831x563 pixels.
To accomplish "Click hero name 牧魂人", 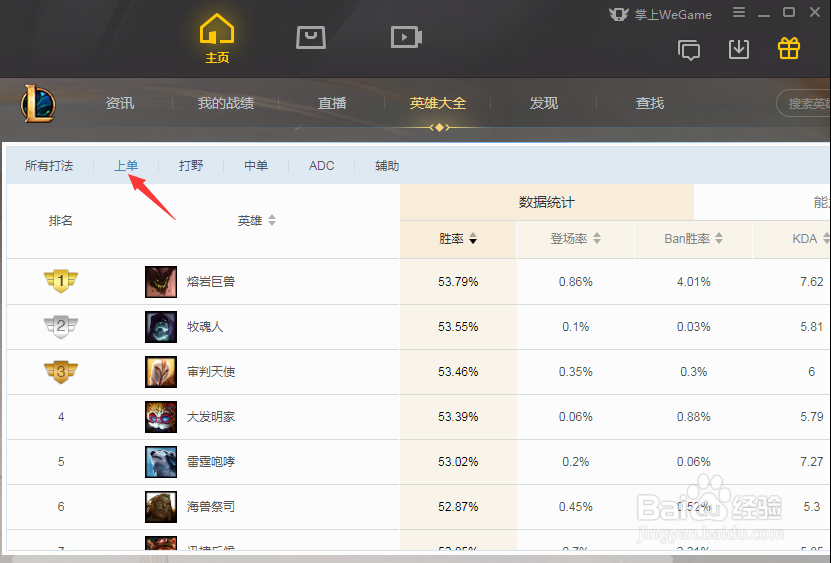I will coord(205,327).
